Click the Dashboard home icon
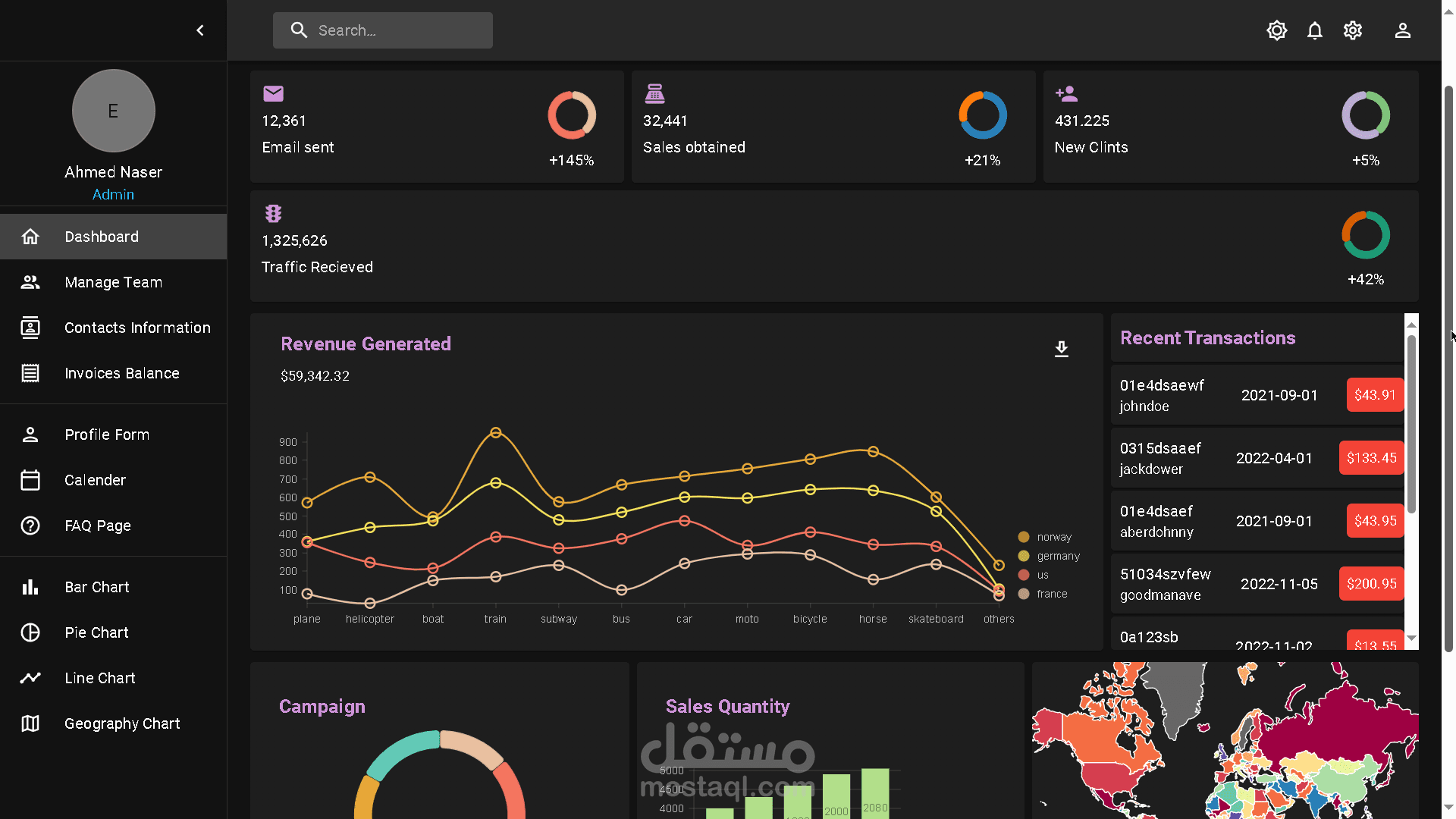Image resolution: width=1456 pixels, height=819 pixels. (30, 237)
